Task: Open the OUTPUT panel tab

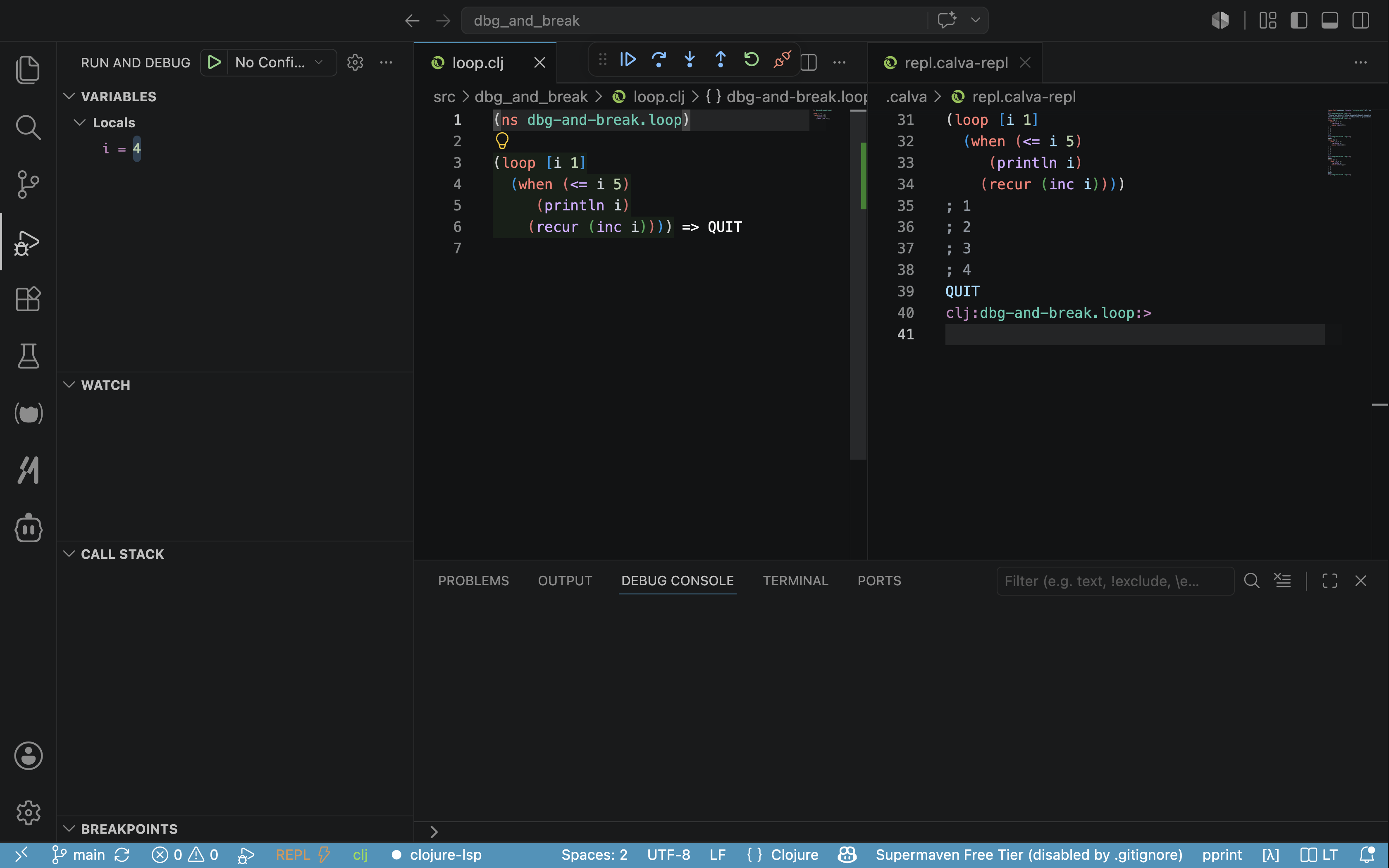Action: pyautogui.click(x=565, y=580)
